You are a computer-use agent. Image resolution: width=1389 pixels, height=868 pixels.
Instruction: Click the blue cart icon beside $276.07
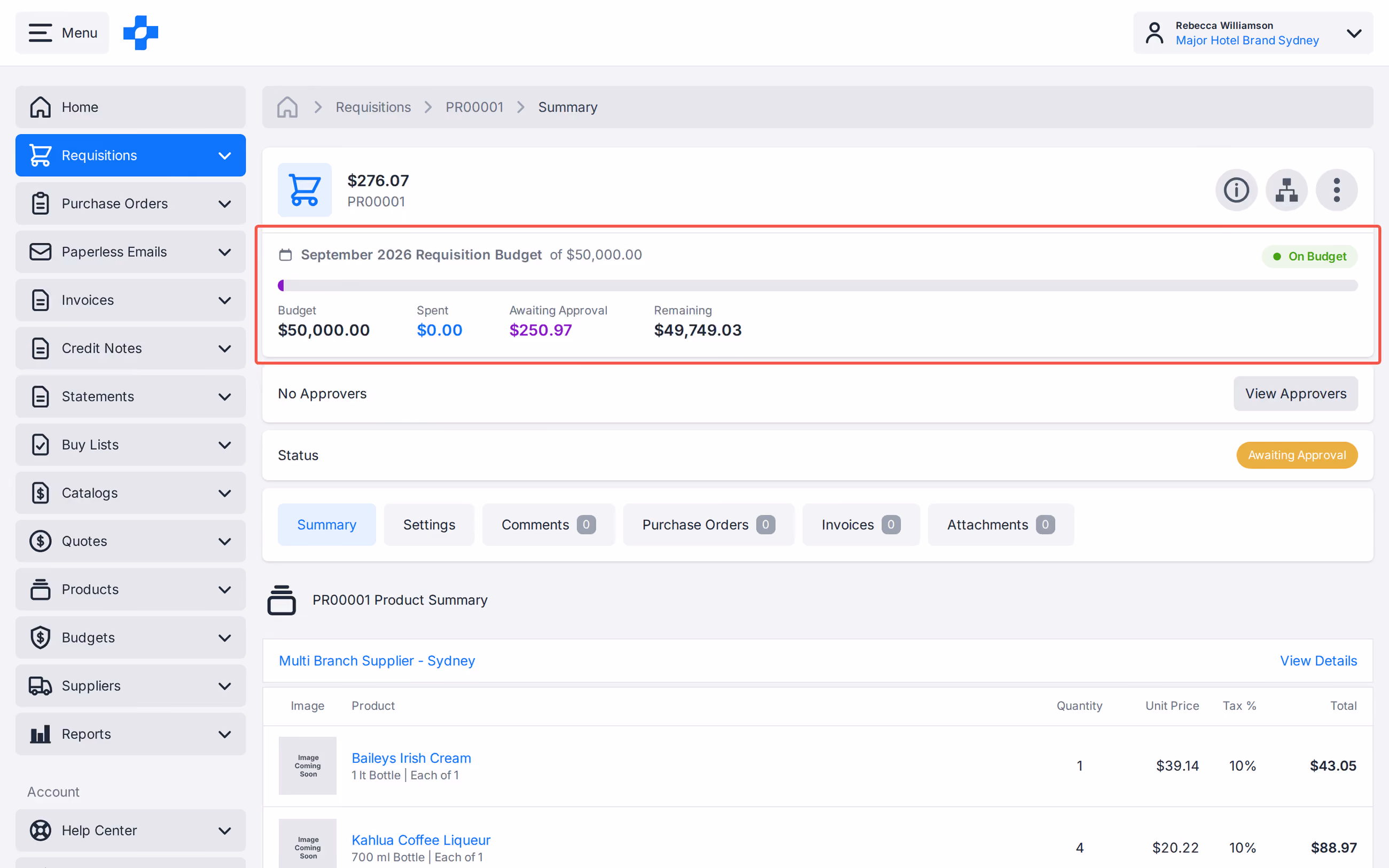(305, 190)
